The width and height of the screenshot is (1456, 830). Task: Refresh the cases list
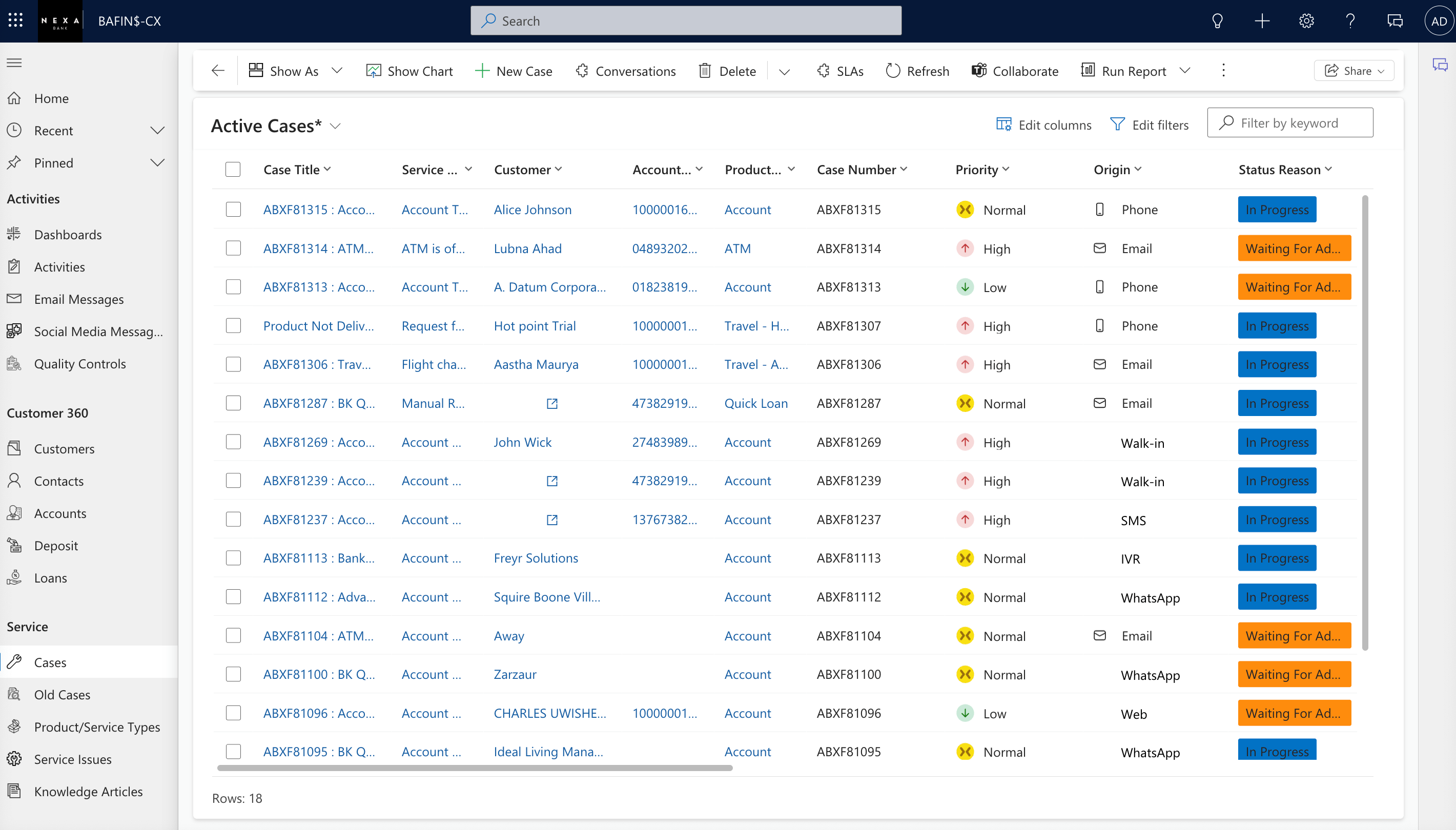[917, 71]
